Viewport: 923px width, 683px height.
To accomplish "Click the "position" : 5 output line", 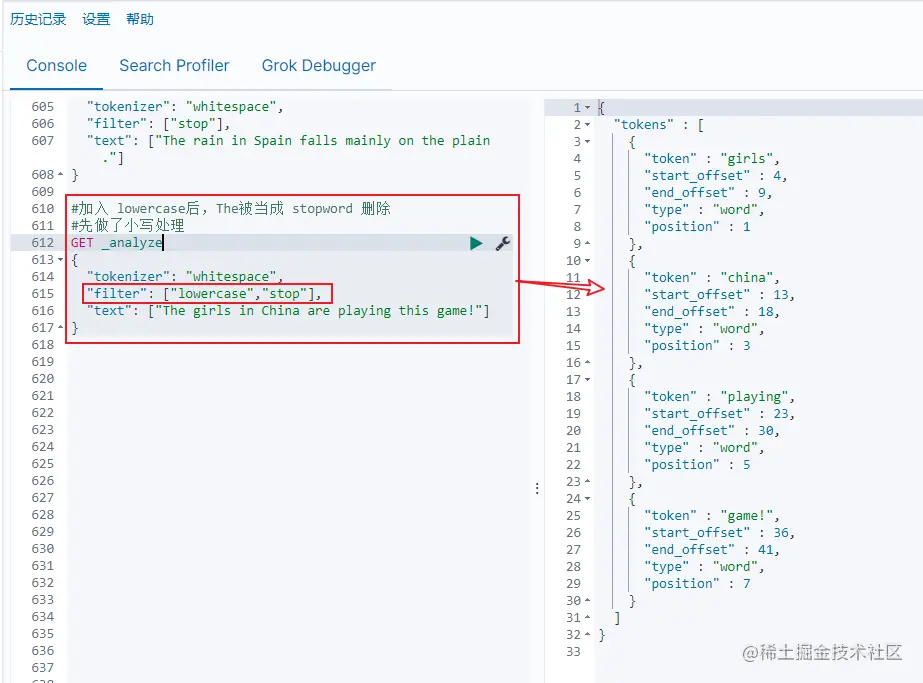I will tap(697, 465).
